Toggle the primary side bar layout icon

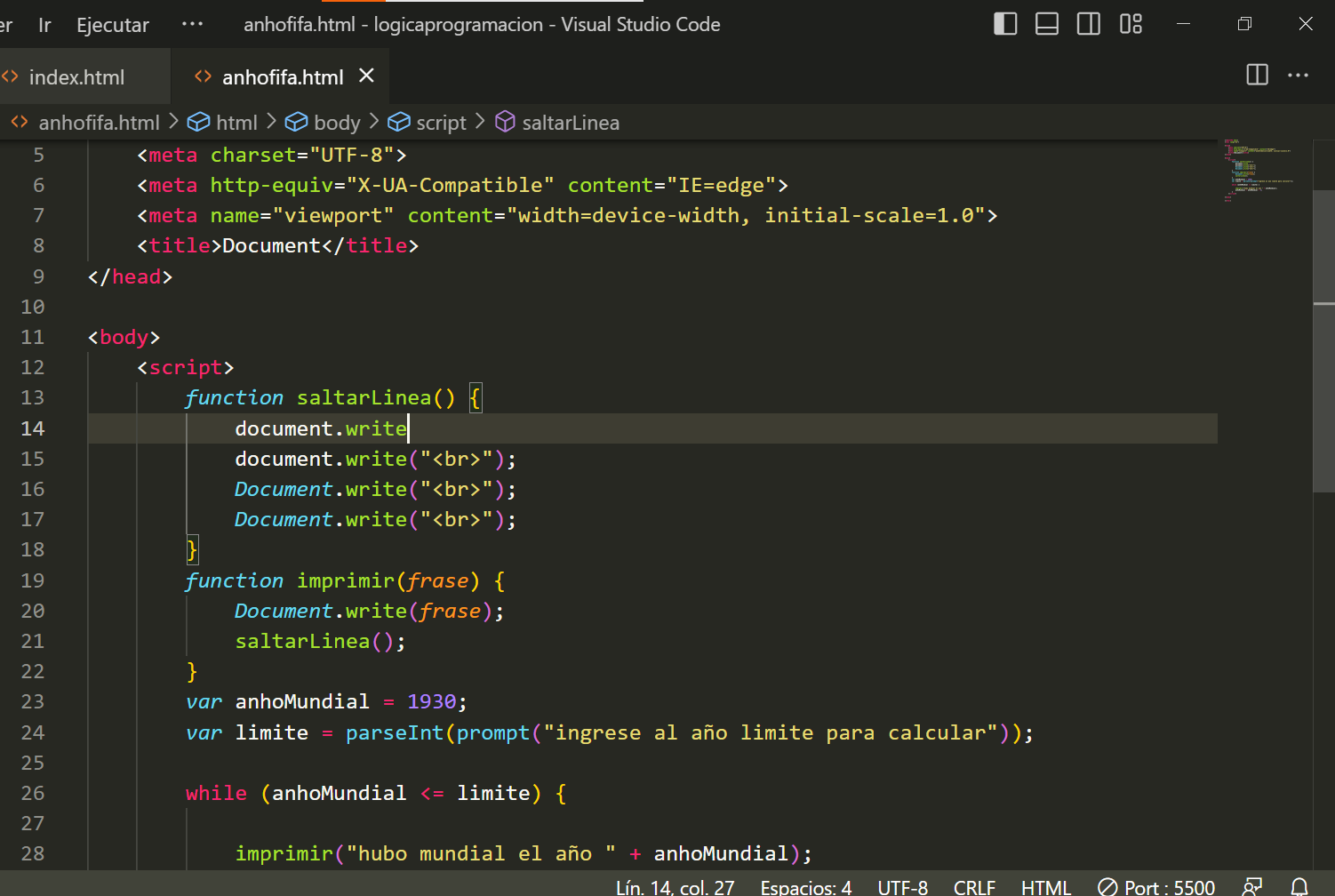[x=1005, y=24]
